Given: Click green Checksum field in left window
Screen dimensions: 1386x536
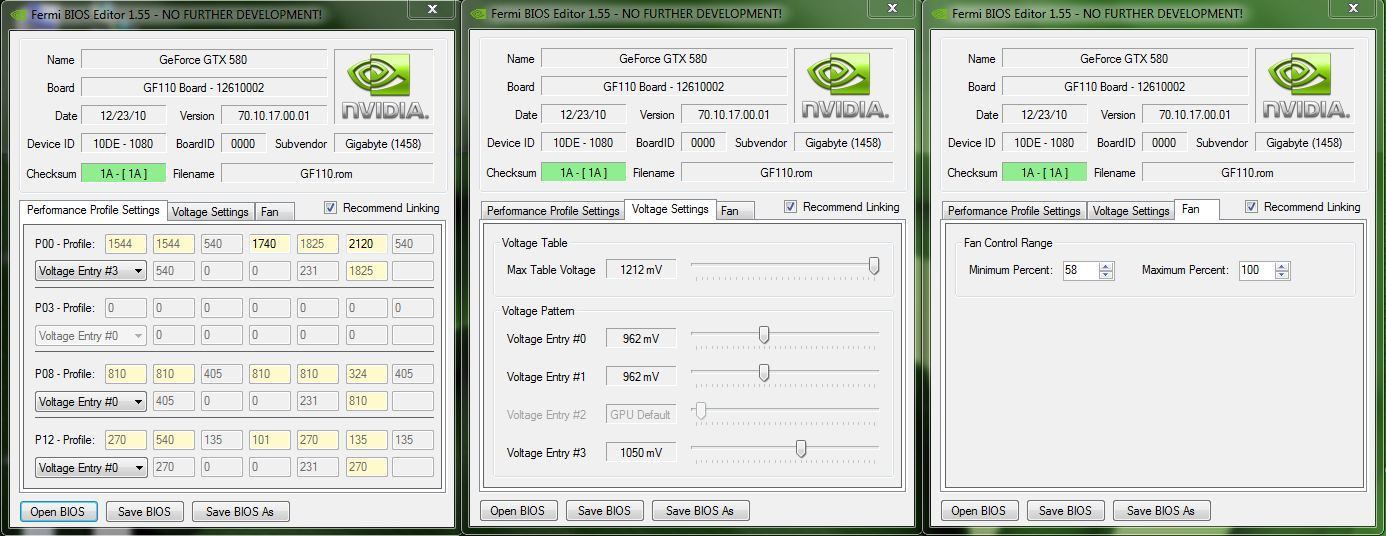Looking at the screenshot, I should coord(123,174).
